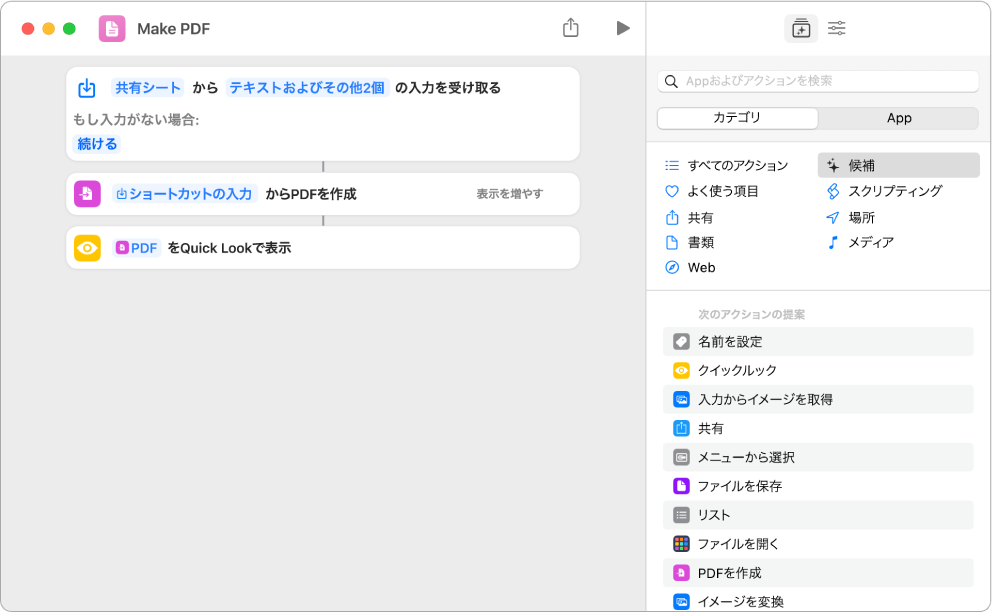
Task: Click the document icon for 書類
Action: pos(672,242)
